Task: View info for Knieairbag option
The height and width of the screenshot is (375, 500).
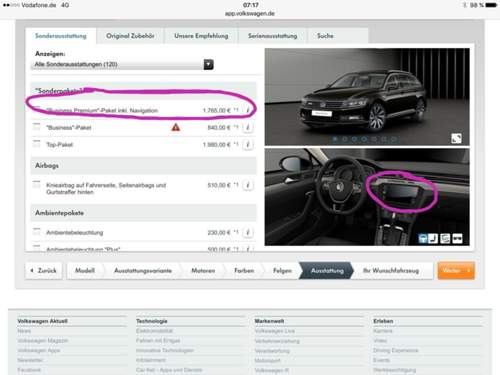Action: coord(248,185)
